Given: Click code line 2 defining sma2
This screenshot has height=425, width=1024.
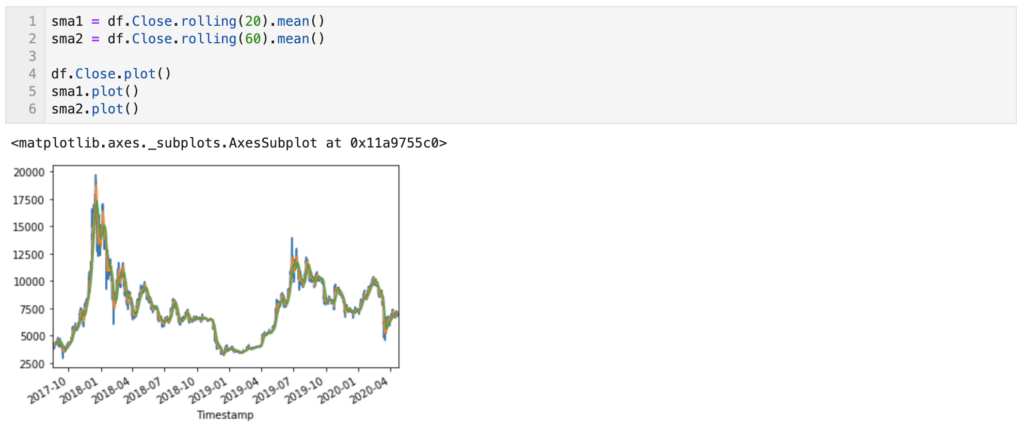Looking at the screenshot, I should (x=187, y=39).
